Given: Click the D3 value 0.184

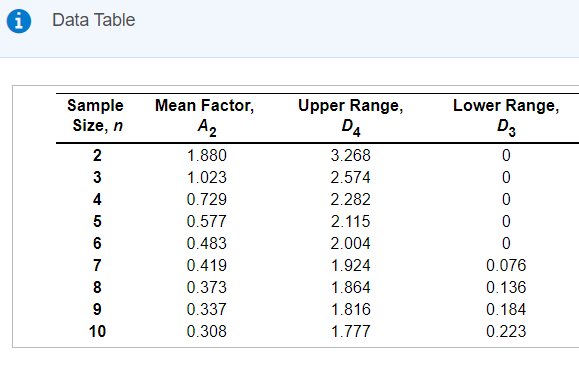Looking at the screenshot, I should point(506,309).
